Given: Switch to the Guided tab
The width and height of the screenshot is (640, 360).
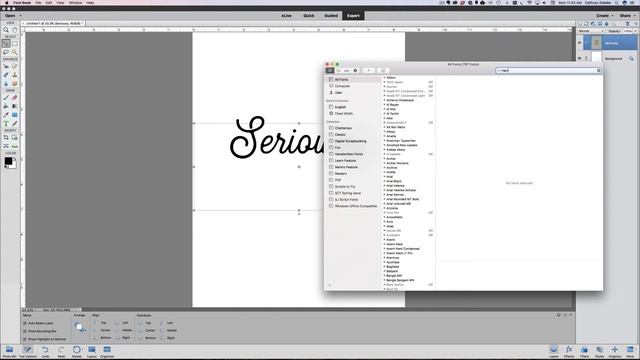Looking at the screenshot, I should point(331,16).
